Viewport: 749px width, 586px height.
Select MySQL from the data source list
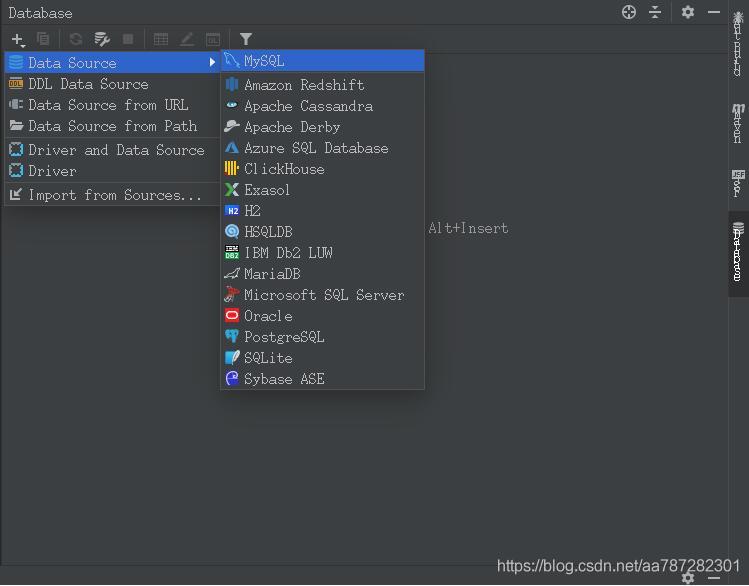point(264,61)
